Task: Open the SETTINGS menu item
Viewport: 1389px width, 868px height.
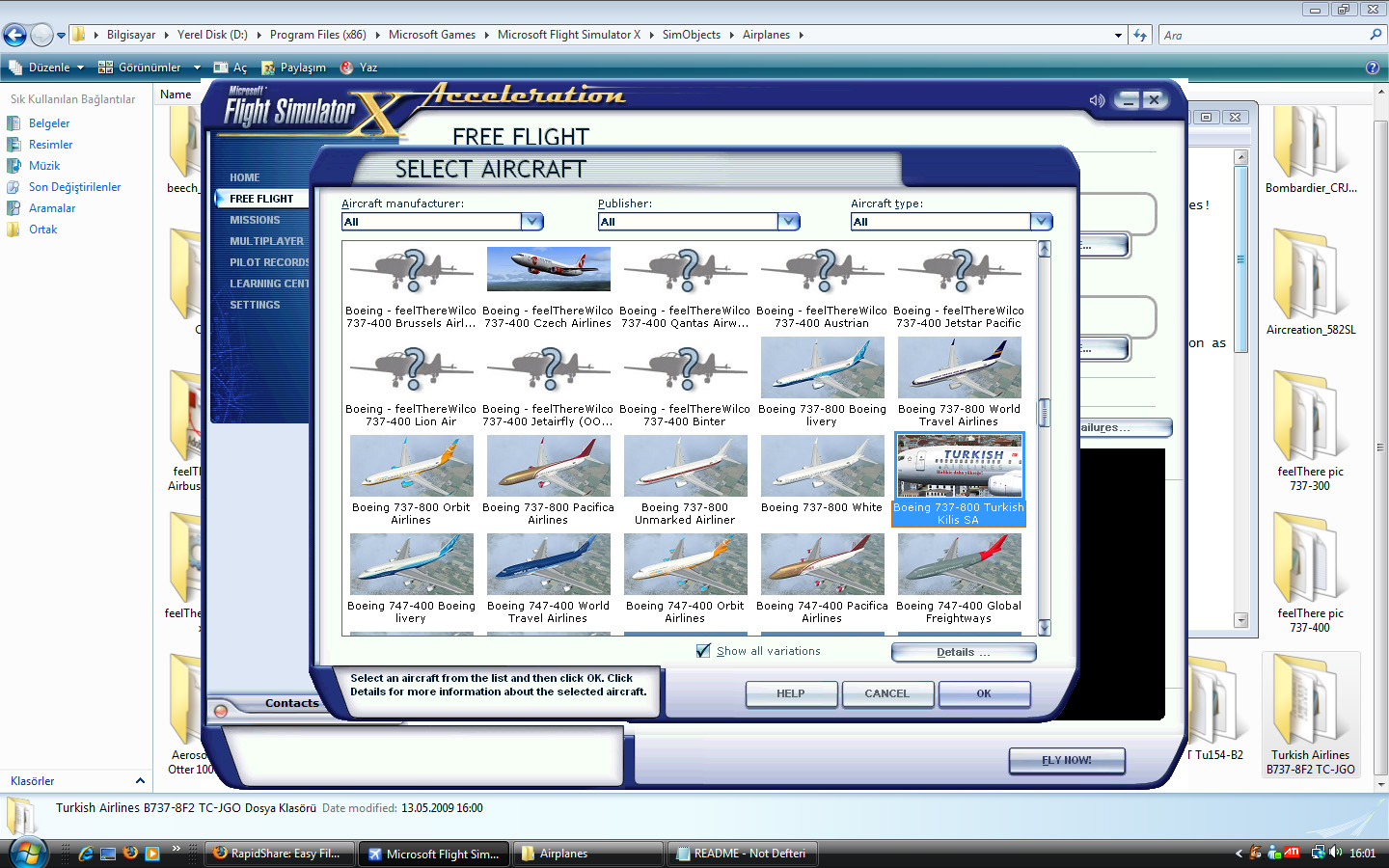Action: [x=255, y=305]
